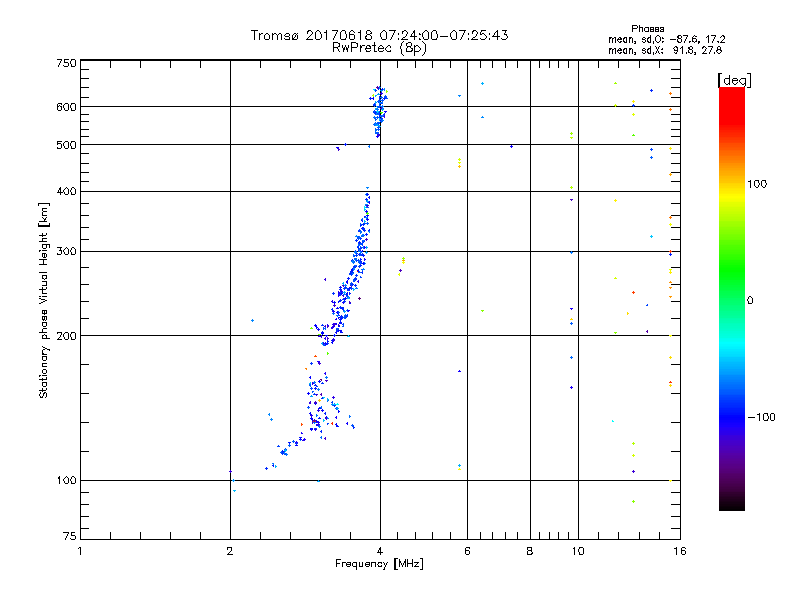Click the 16 tick label on the frequency axis
Viewport: 800px width, 600px height.
point(678,551)
